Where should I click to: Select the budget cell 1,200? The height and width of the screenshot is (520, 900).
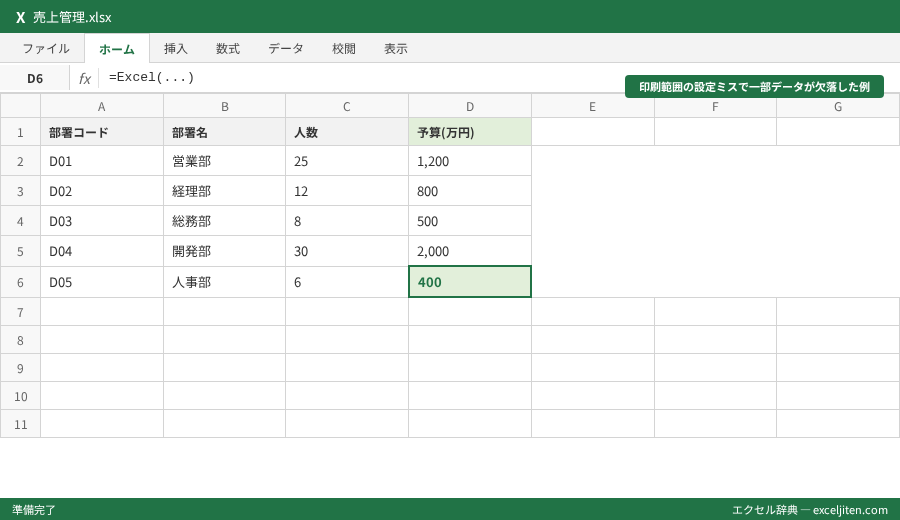coord(470,161)
